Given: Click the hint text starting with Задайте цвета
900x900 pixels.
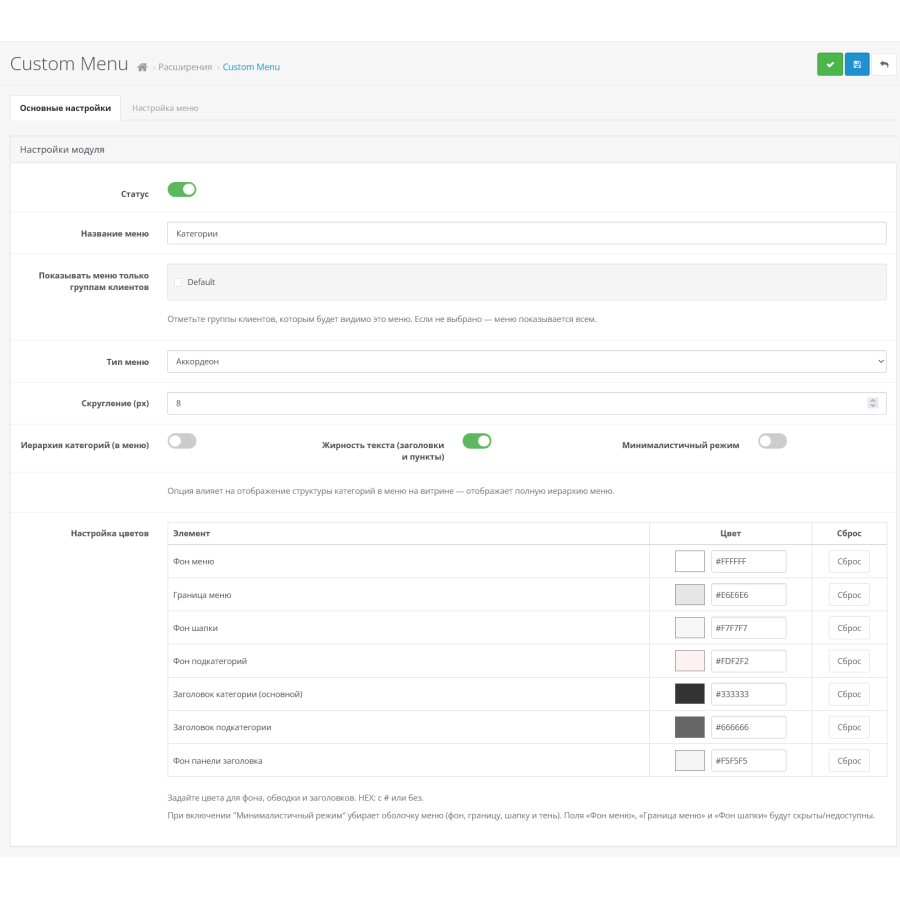Looking at the screenshot, I should [295, 798].
